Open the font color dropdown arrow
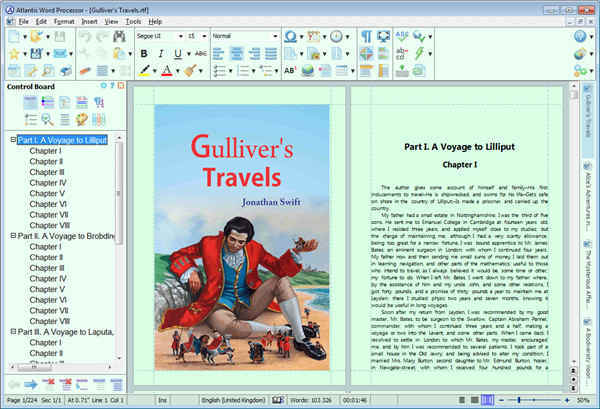 point(178,71)
